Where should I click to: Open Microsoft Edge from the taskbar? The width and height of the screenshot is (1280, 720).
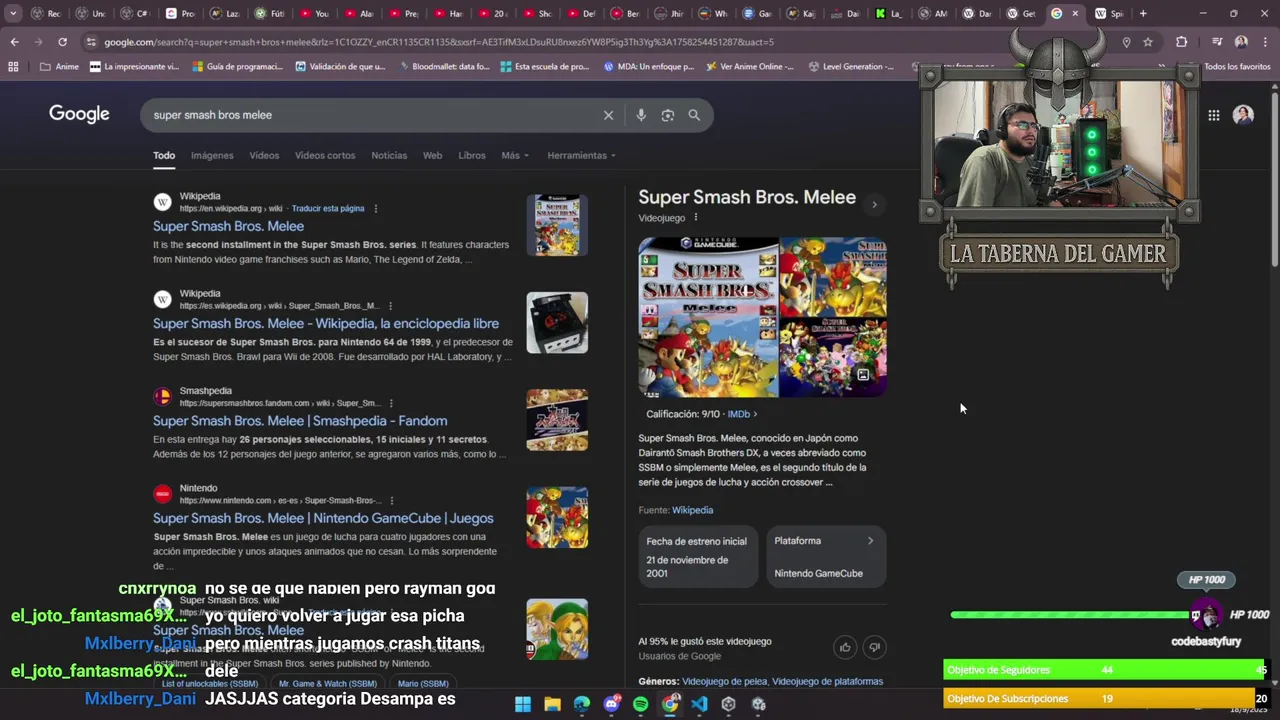pos(582,704)
